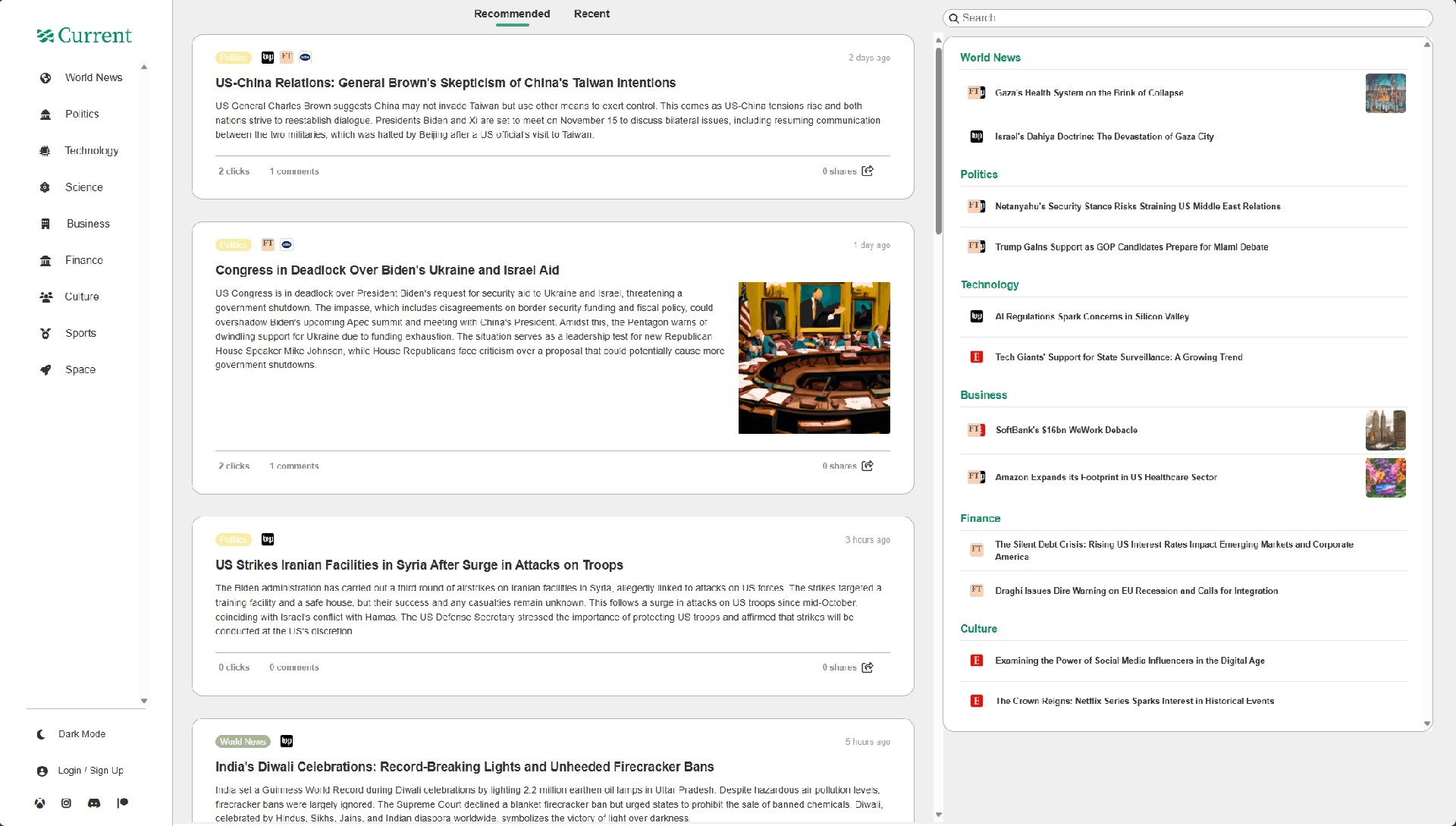
Task: Click the right panel scroll-down arrow
Action: [1427, 724]
